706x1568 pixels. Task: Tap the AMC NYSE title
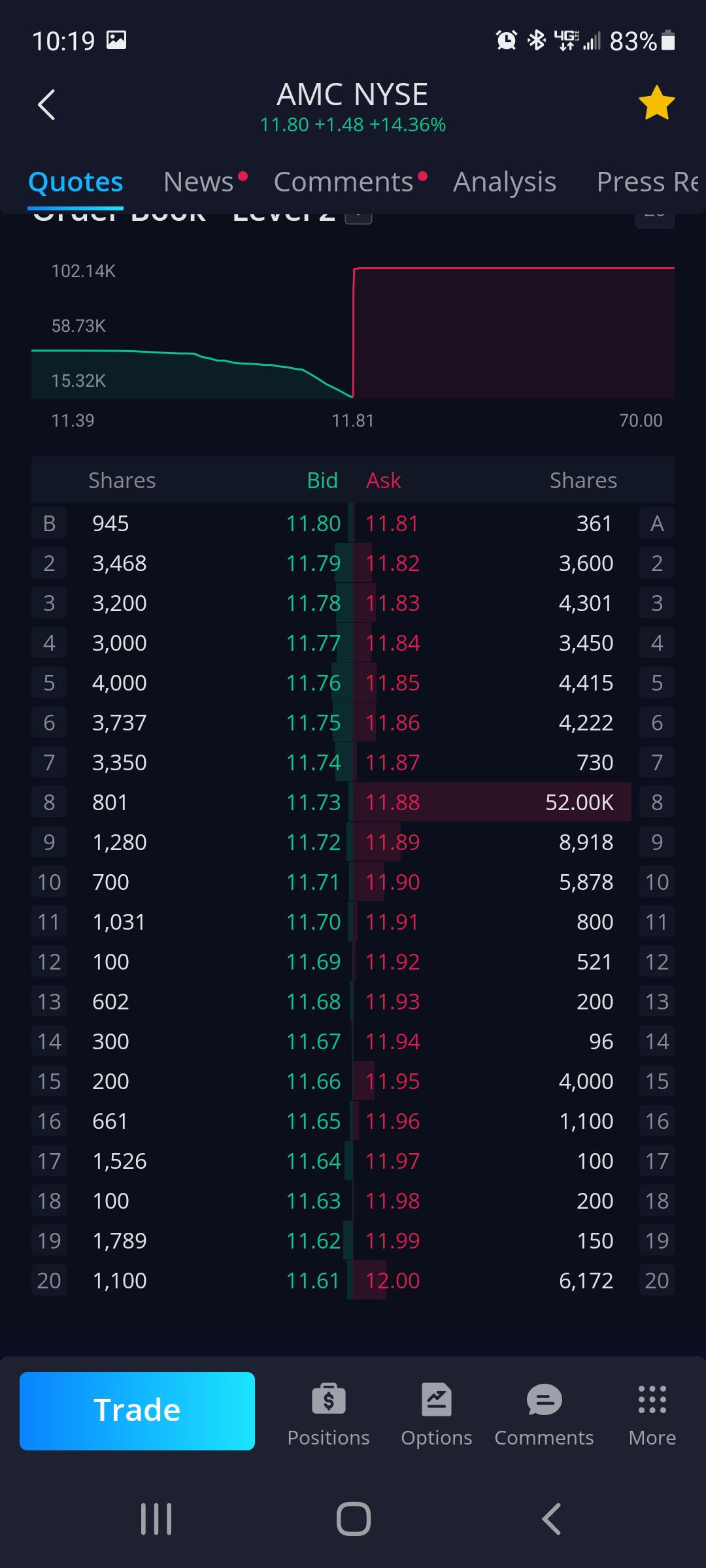[x=352, y=95]
